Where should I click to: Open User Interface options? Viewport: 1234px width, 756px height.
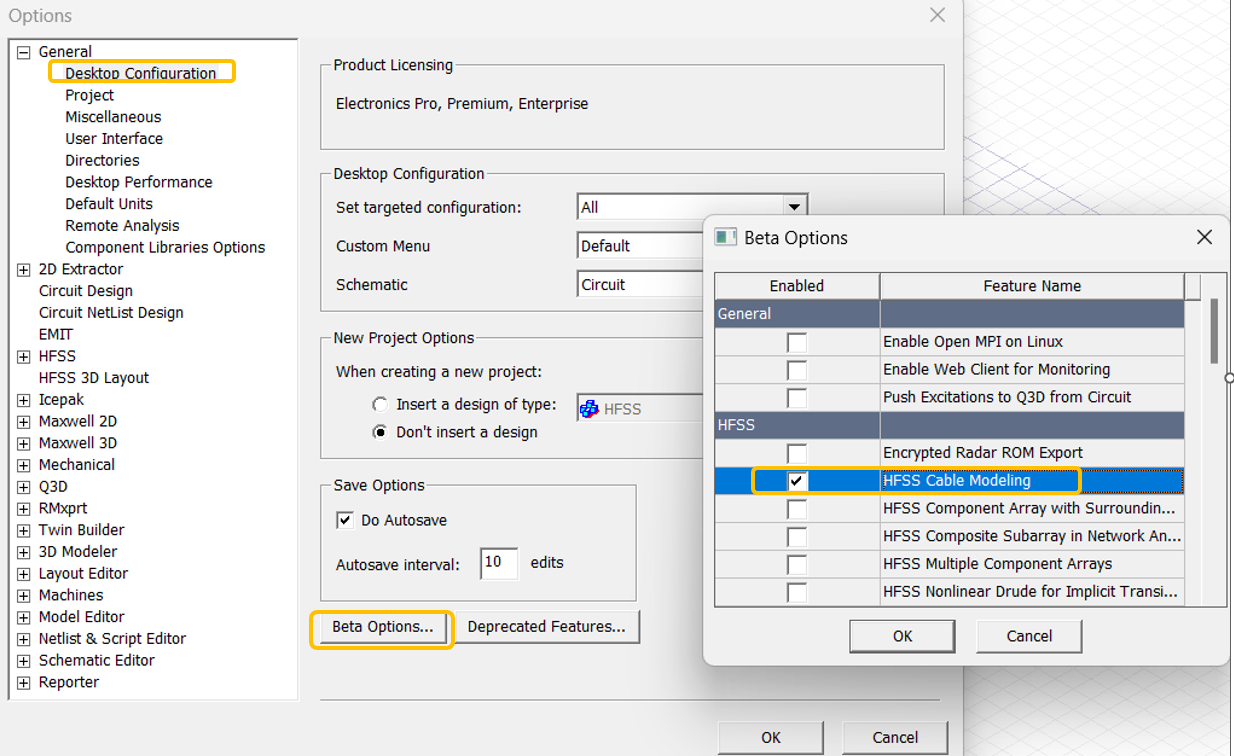coord(114,139)
